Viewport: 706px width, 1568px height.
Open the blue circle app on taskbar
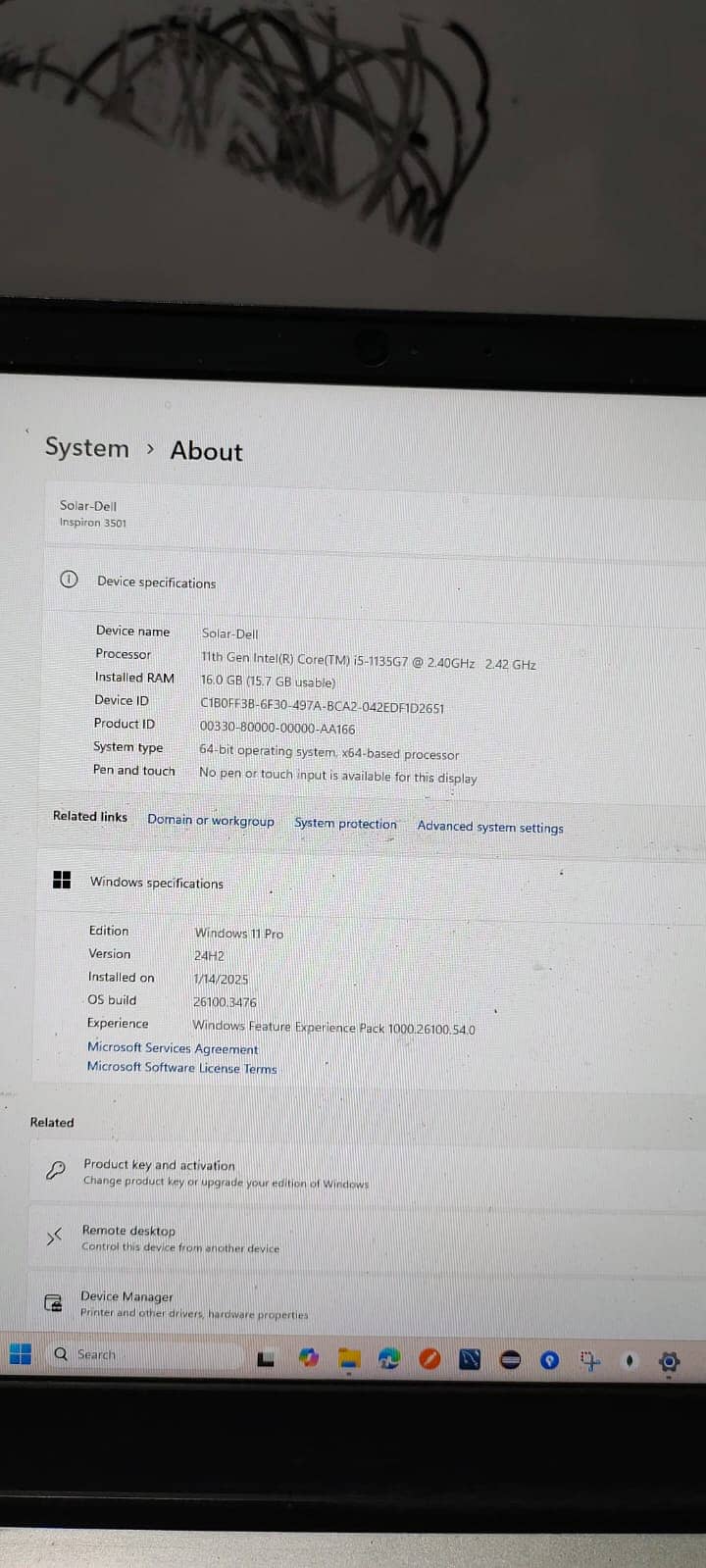pos(550,1360)
